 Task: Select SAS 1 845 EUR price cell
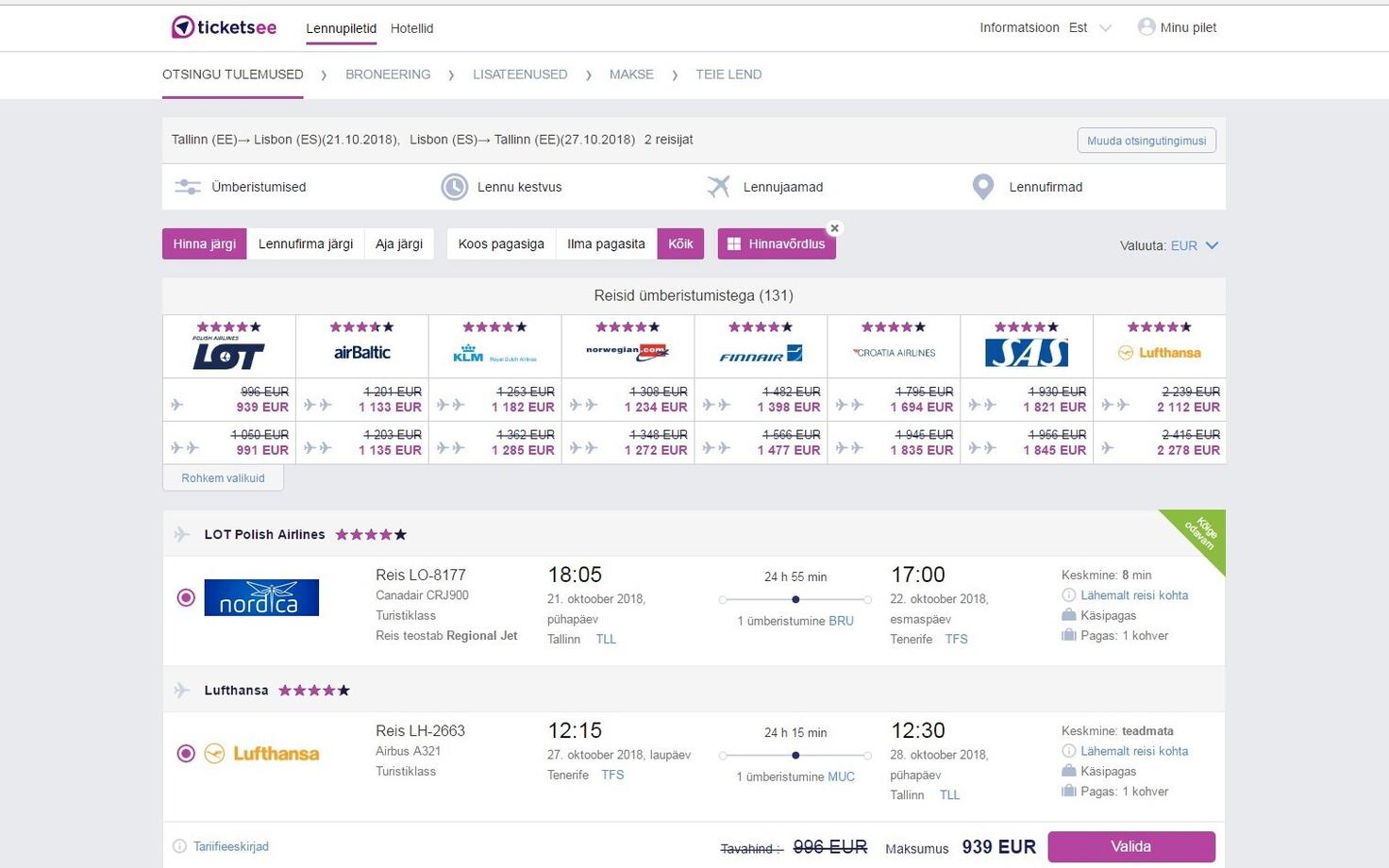pyautogui.click(x=1027, y=442)
